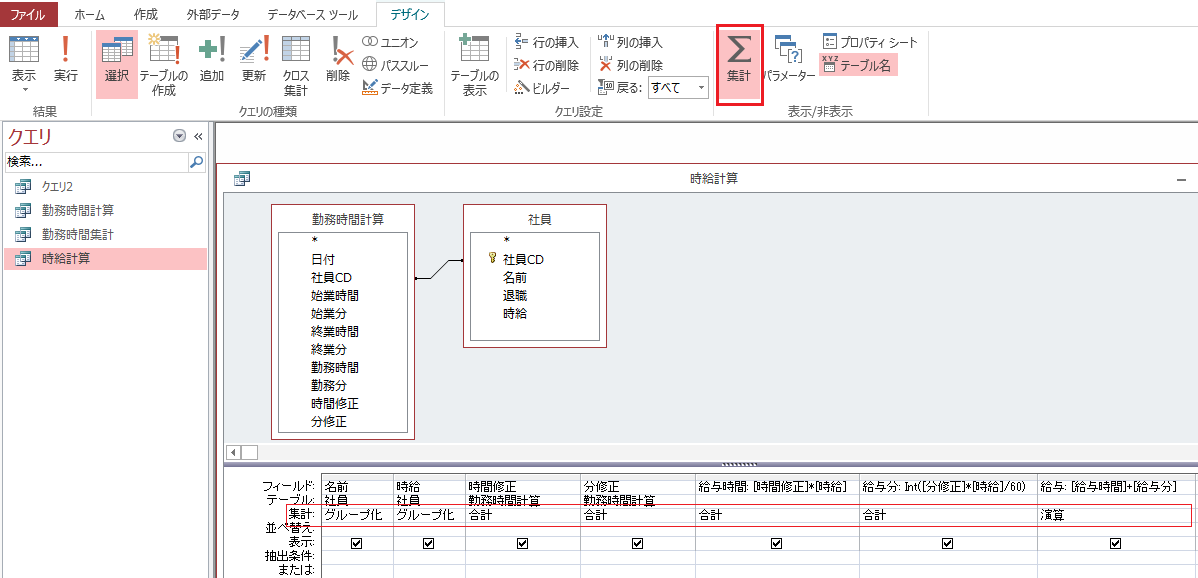The image size is (1198, 578).
Task: Click the navigation pane 検索 search box
Action: click(x=95, y=161)
